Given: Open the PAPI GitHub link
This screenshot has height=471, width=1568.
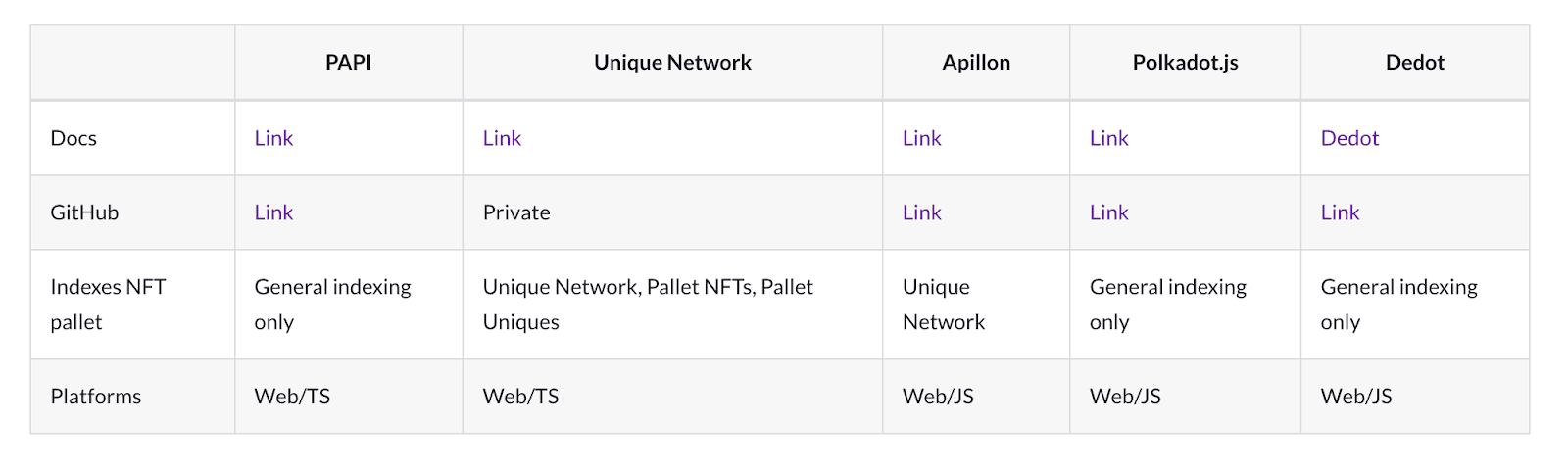Looking at the screenshot, I should click(273, 212).
